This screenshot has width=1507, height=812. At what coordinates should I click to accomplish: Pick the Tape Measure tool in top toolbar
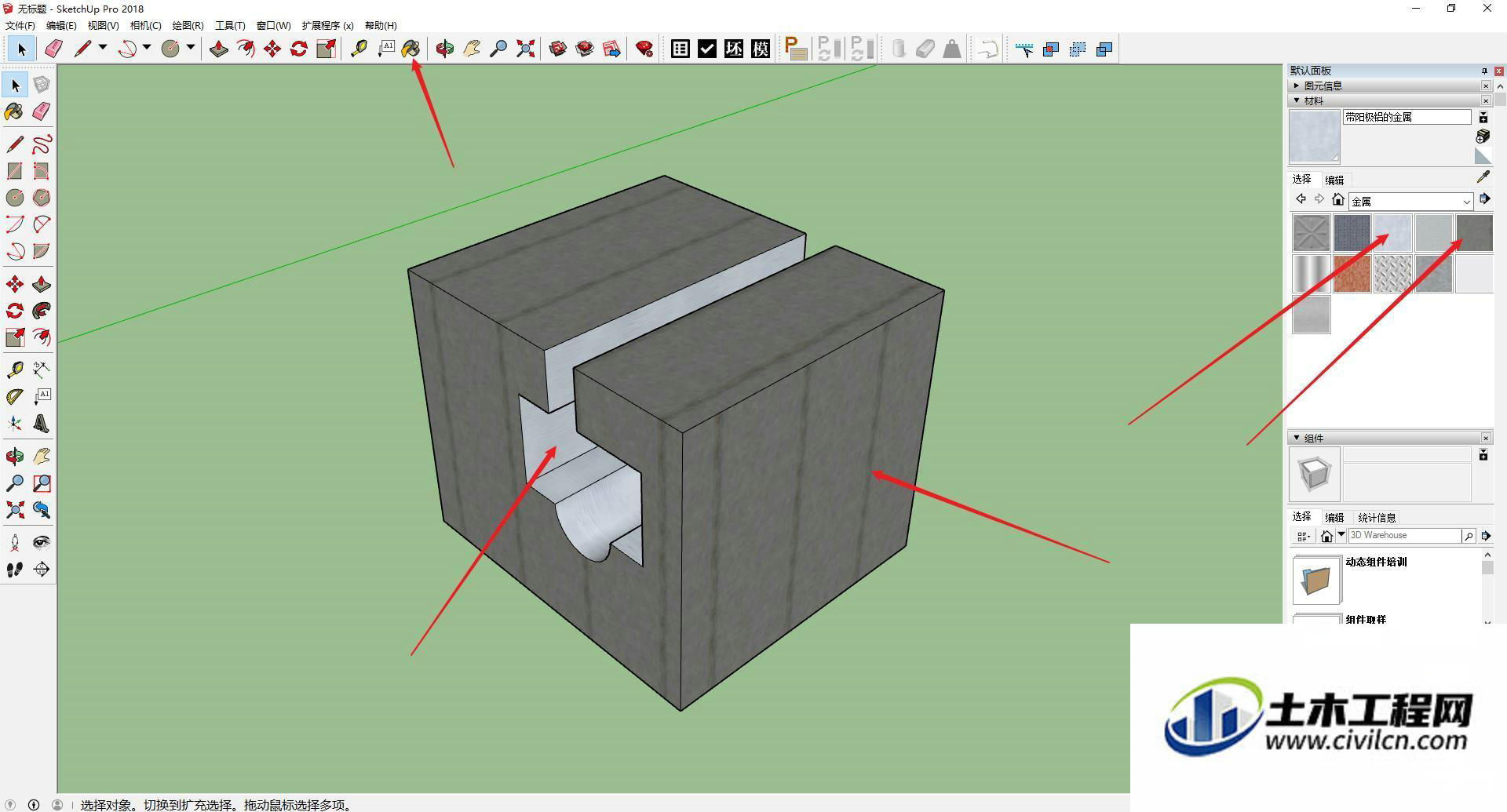tap(359, 49)
